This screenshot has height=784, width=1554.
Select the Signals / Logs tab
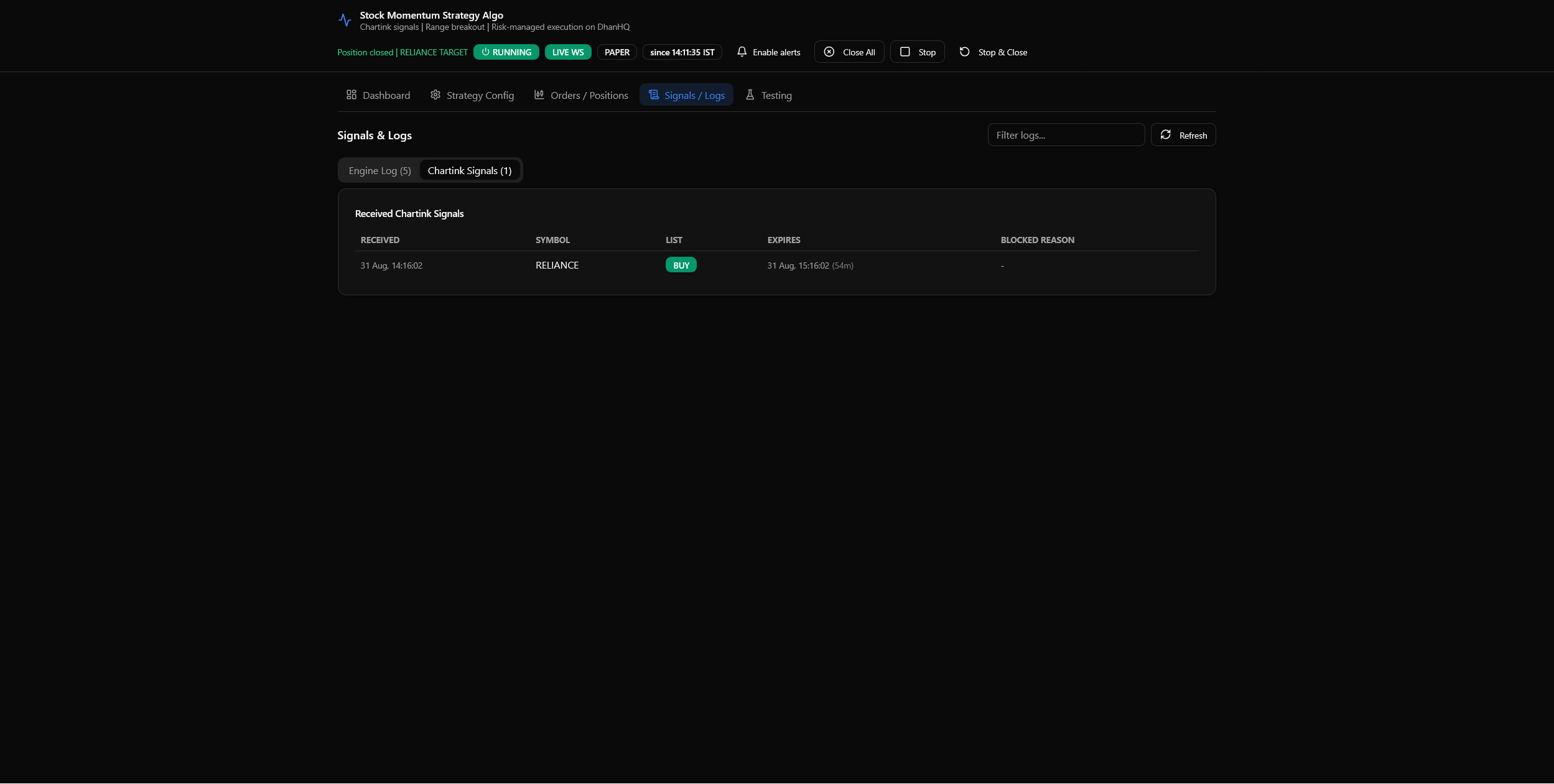[x=687, y=95]
